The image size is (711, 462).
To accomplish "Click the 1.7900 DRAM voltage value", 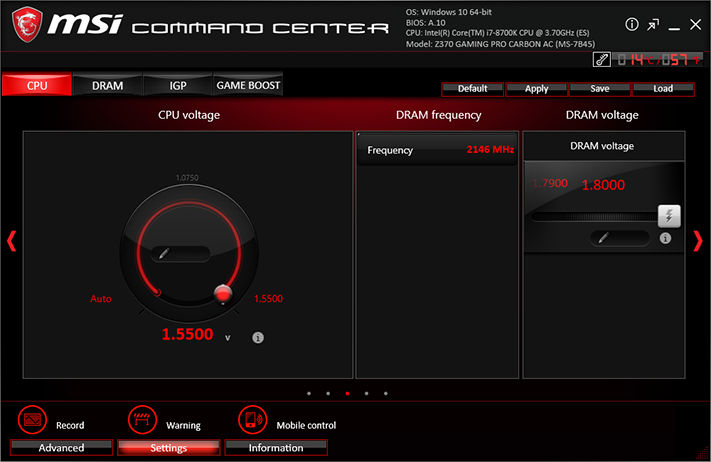I will (x=550, y=183).
